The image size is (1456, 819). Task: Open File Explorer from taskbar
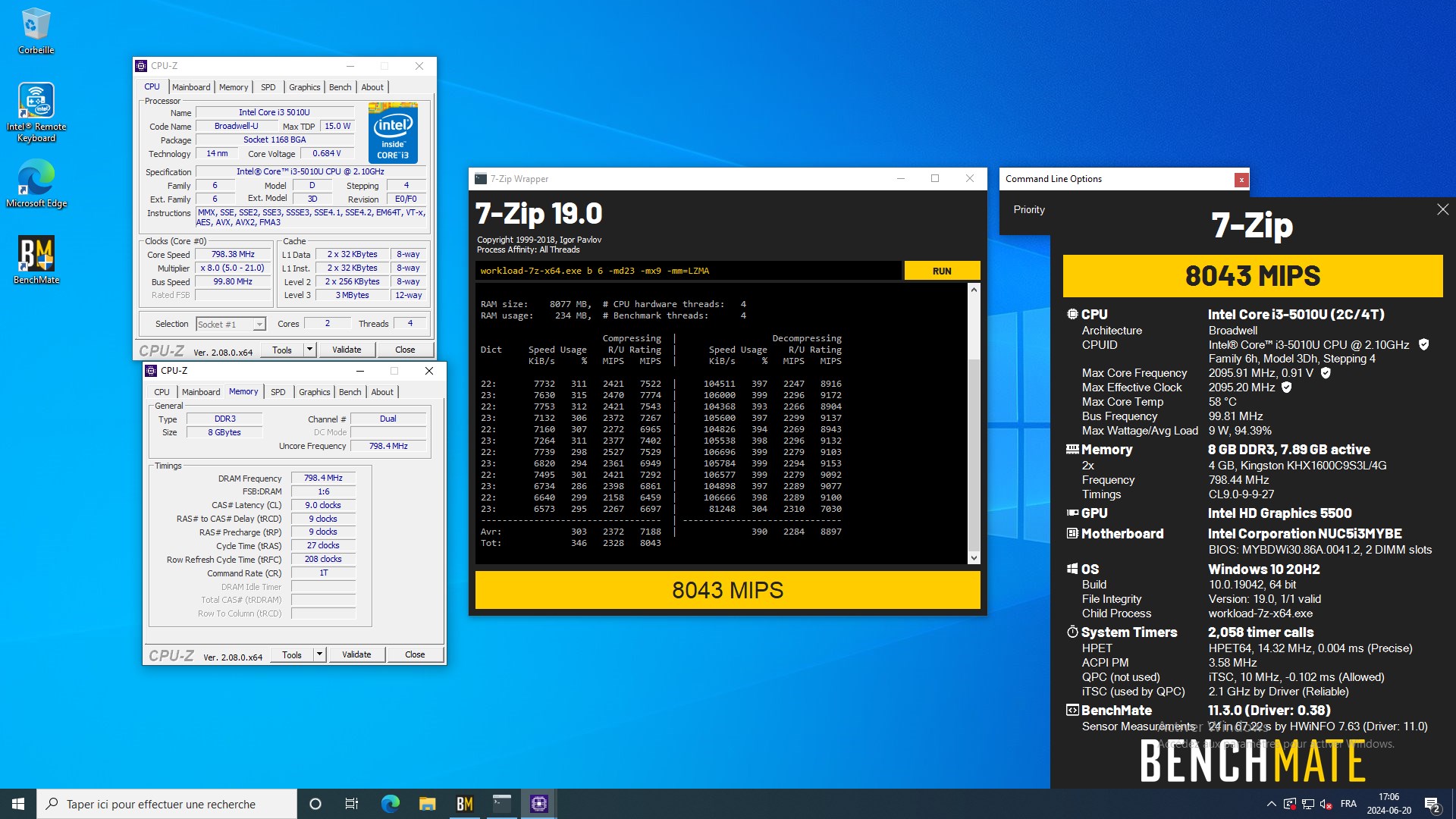(x=427, y=804)
